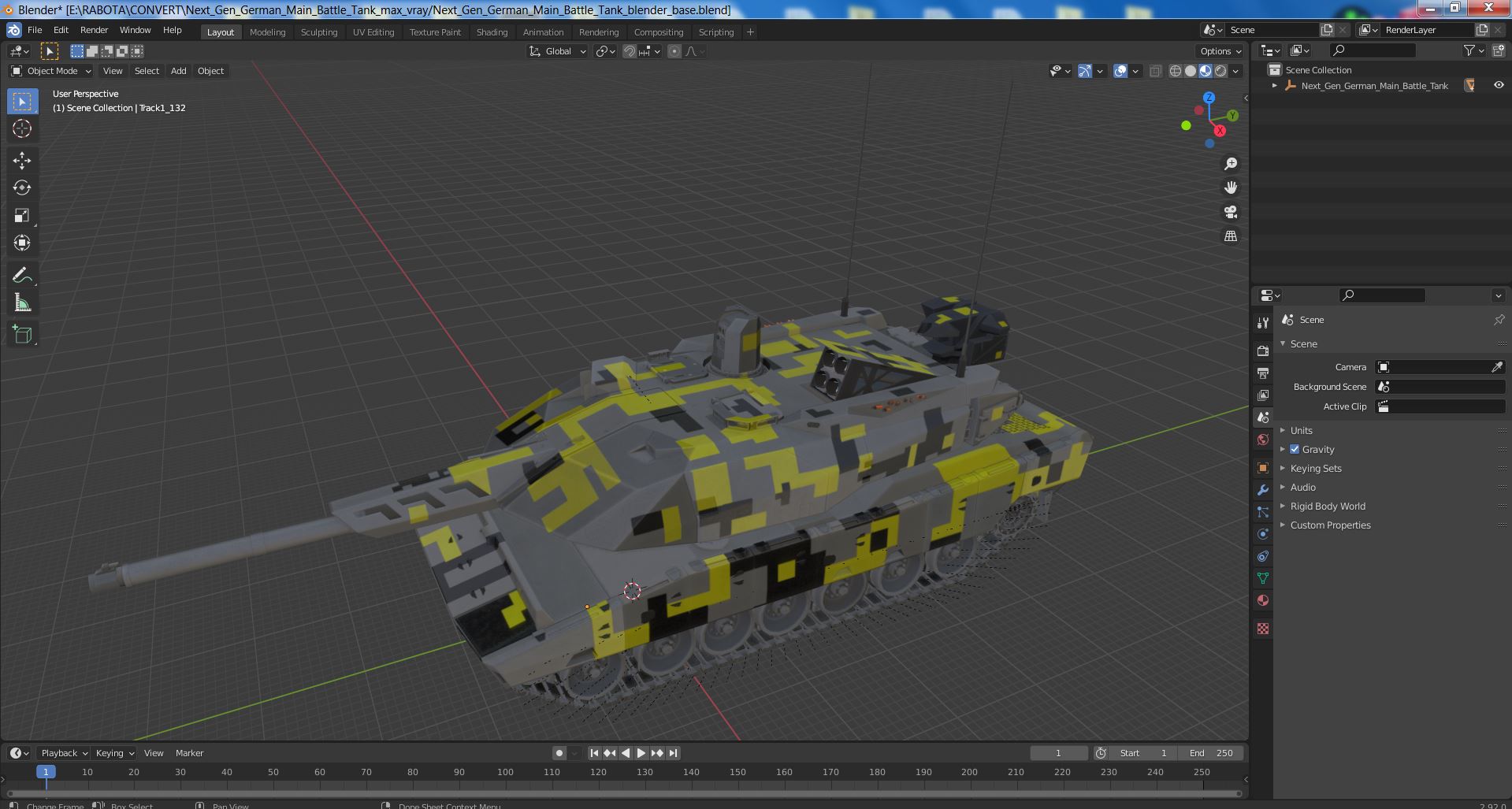Switch to wireframe viewport shading
The height and width of the screenshot is (809, 1512).
[x=1176, y=71]
